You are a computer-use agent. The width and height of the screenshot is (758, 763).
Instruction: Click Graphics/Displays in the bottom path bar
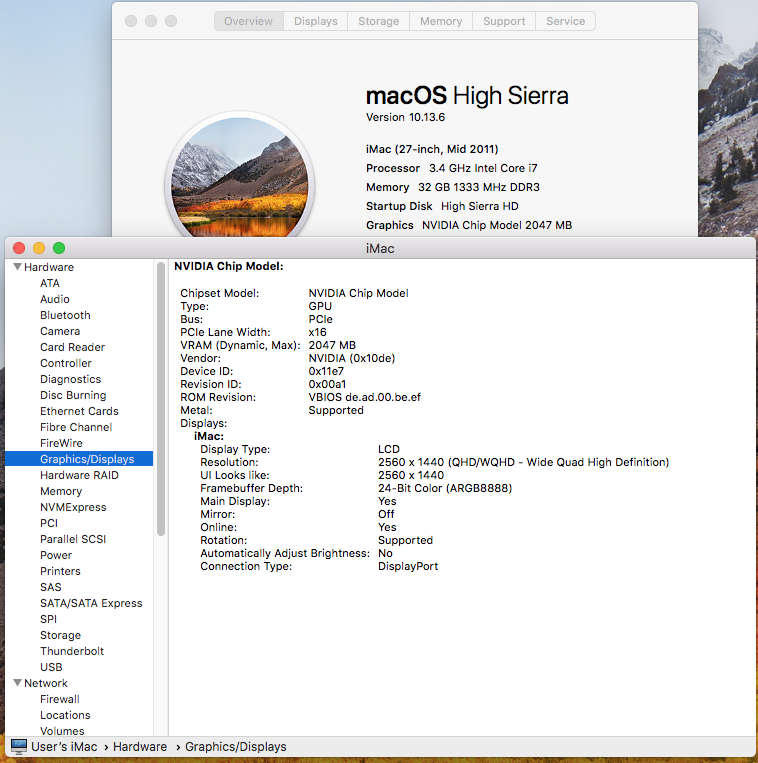[235, 746]
